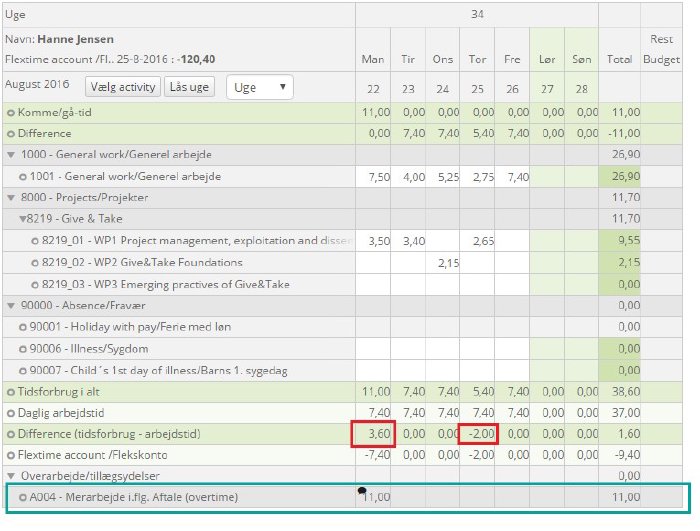This screenshot has width=700, height=531.
Task: Select Wednesday cell for 8219_02 WP2 row
Action: coord(443,263)
